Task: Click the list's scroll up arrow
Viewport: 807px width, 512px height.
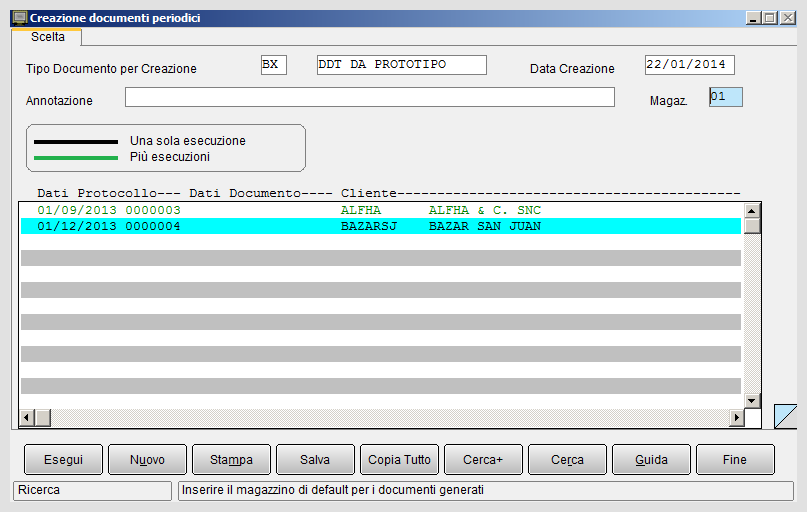Action: (x=752, y=210)
